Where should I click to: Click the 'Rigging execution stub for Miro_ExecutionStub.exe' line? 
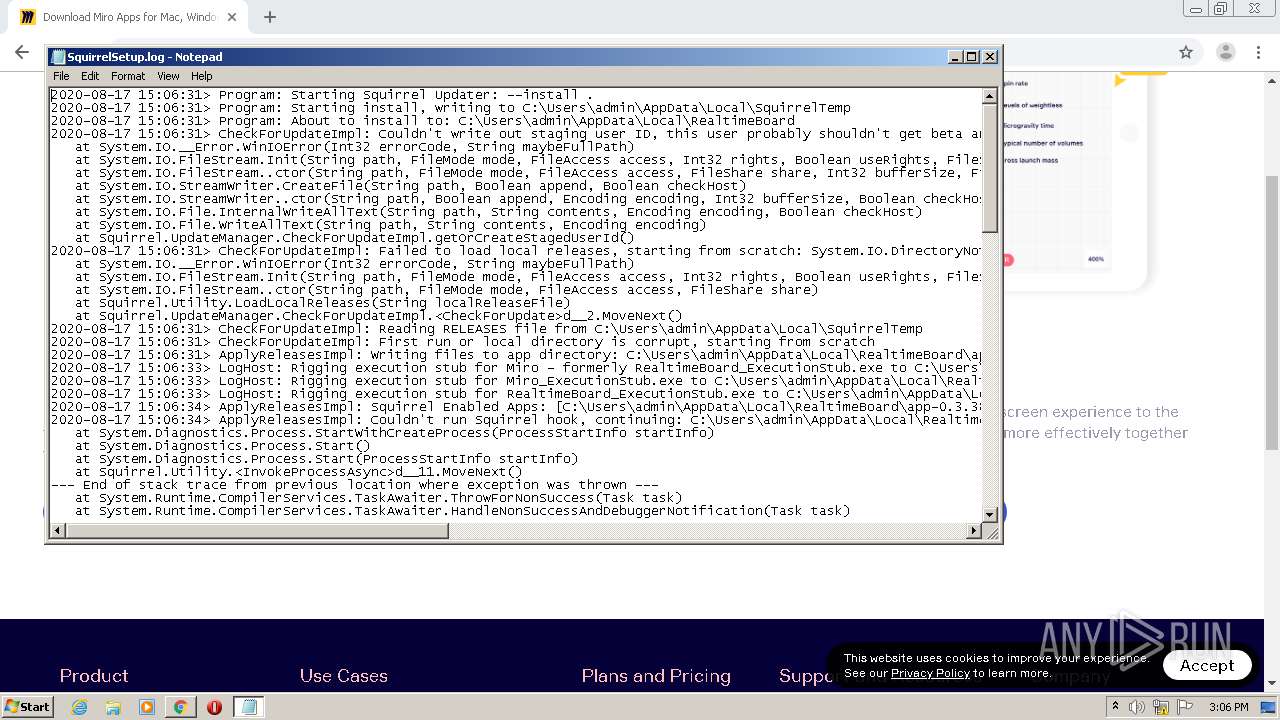(516, 381)
